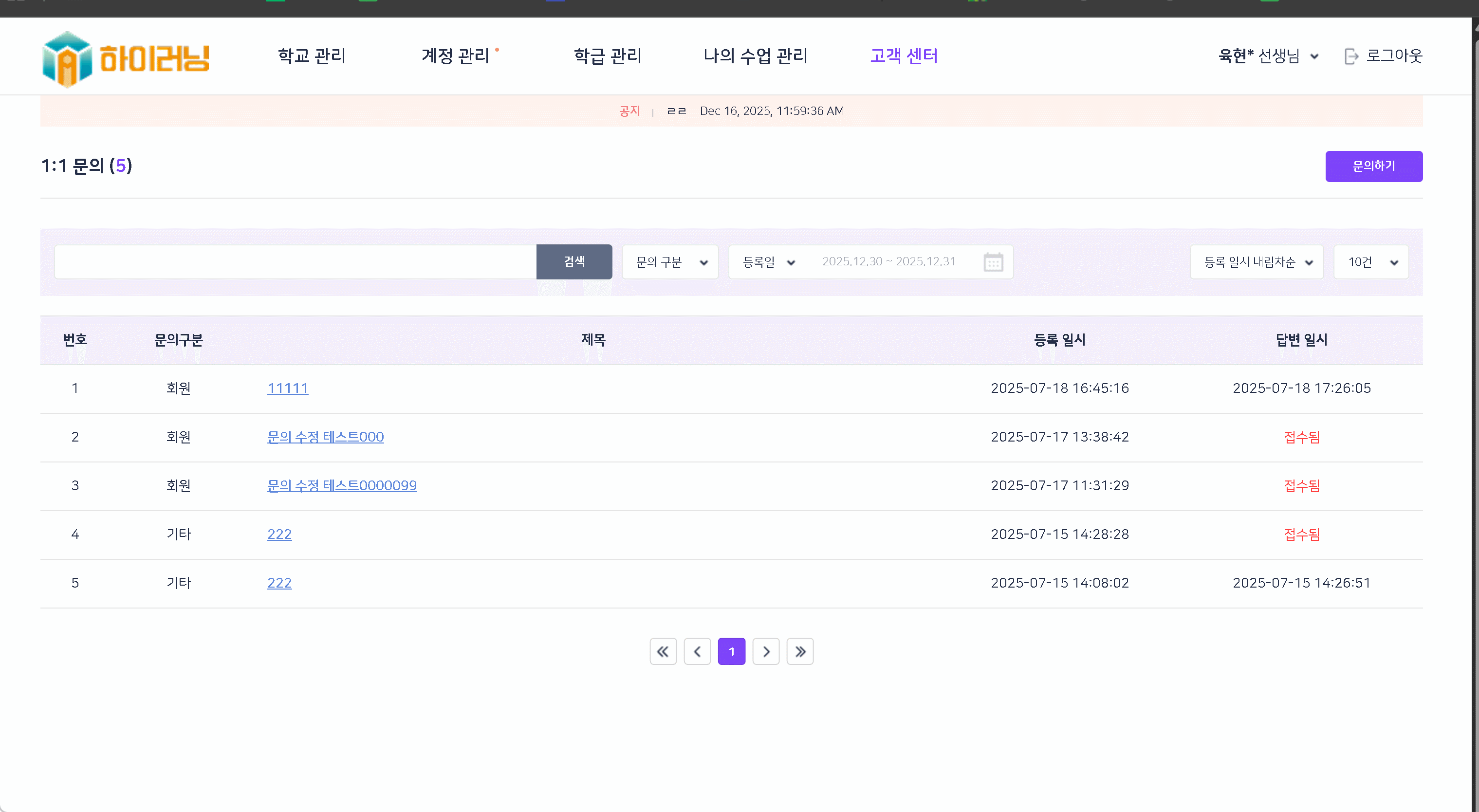
Task: Go to previous page arrow icon
Action: (x=697, y=651)
